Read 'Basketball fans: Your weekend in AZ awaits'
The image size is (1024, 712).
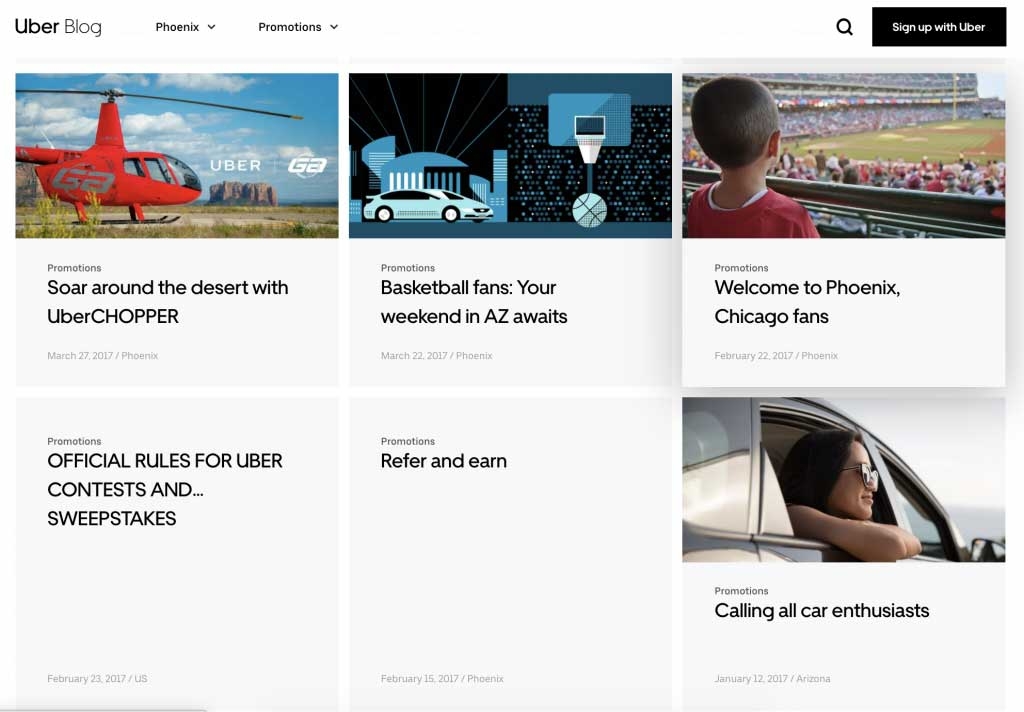point(473,302)
